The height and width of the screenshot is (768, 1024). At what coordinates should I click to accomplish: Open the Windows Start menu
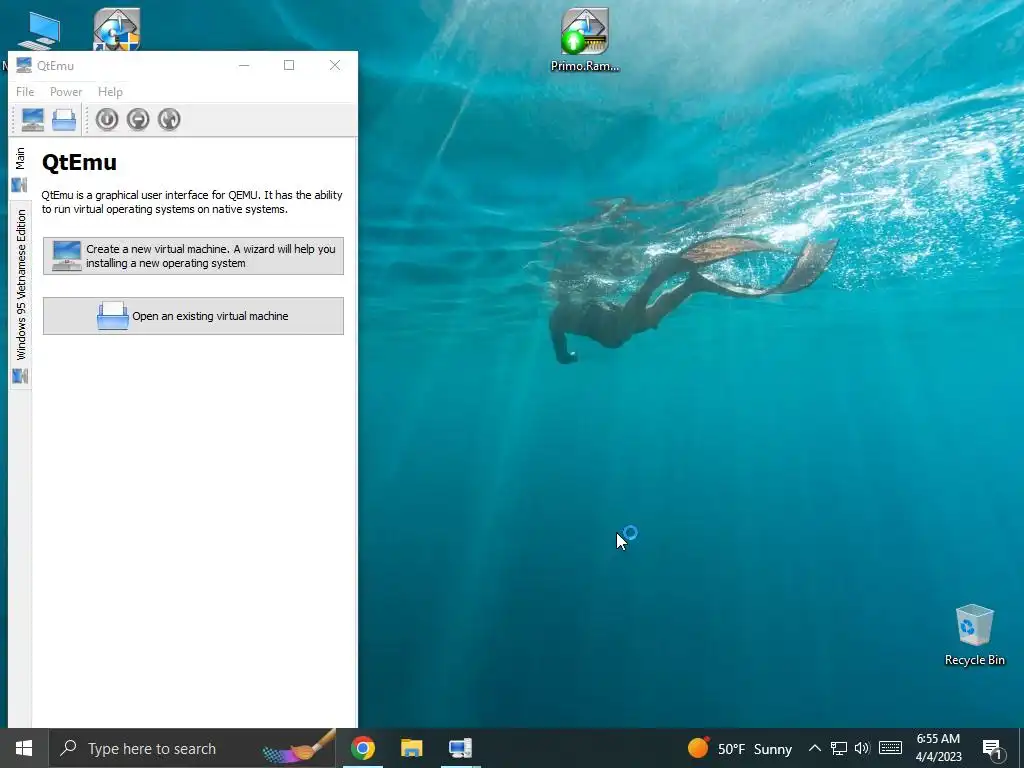coord(24,748)
